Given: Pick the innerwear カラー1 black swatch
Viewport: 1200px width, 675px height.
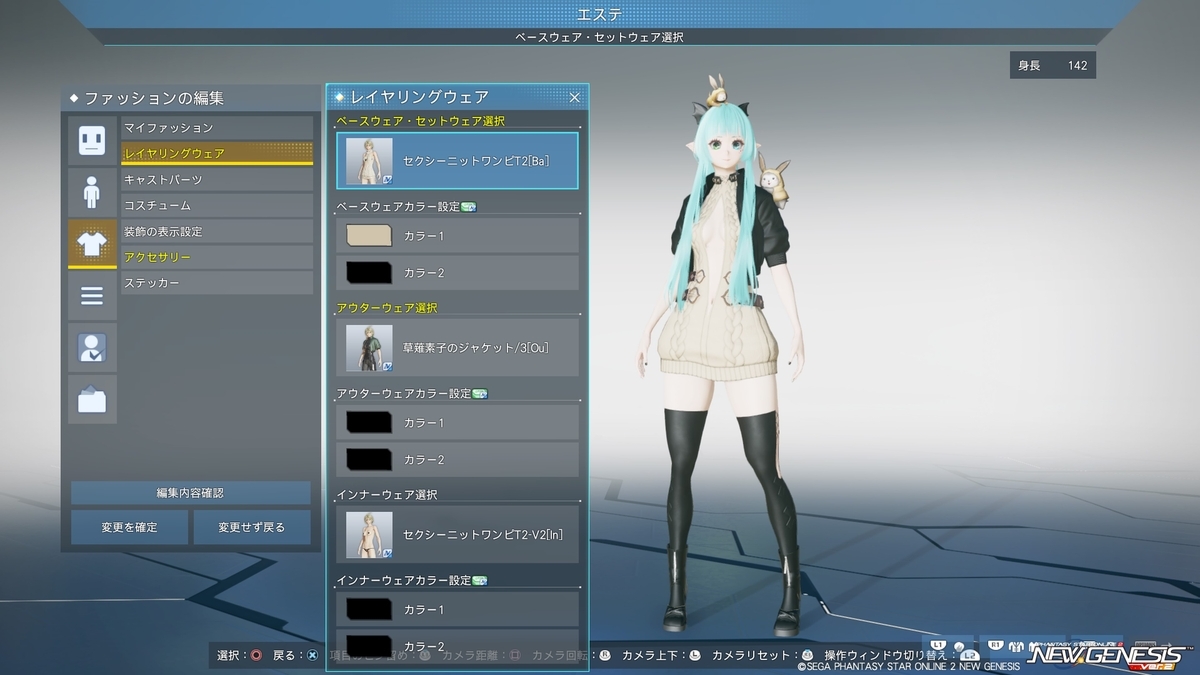Looking at the screenshot, I should point(368,610).
